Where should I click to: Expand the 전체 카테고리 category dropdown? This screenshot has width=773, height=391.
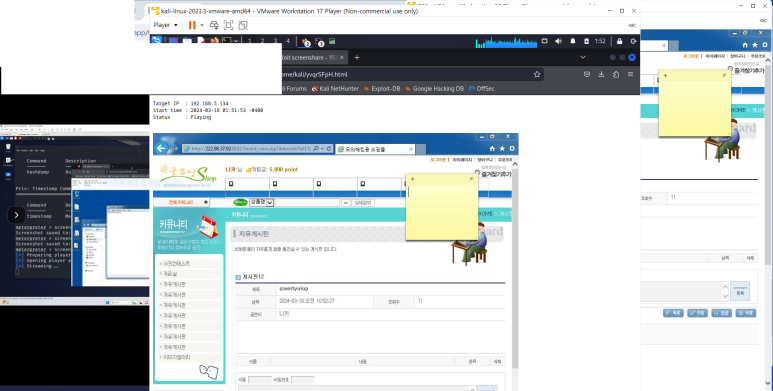coord(181,202)
